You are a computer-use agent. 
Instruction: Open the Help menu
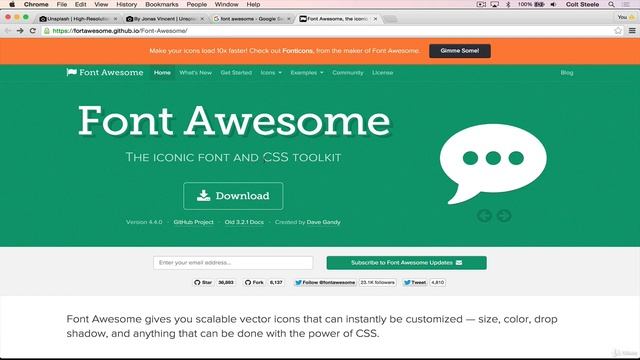tap(253, 4)
